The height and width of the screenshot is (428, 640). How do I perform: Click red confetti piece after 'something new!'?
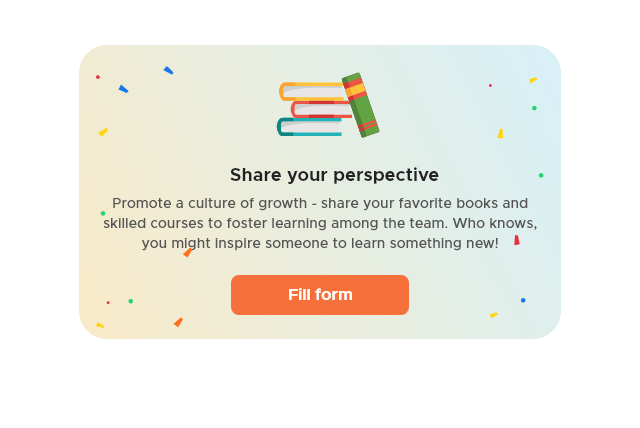517,240
